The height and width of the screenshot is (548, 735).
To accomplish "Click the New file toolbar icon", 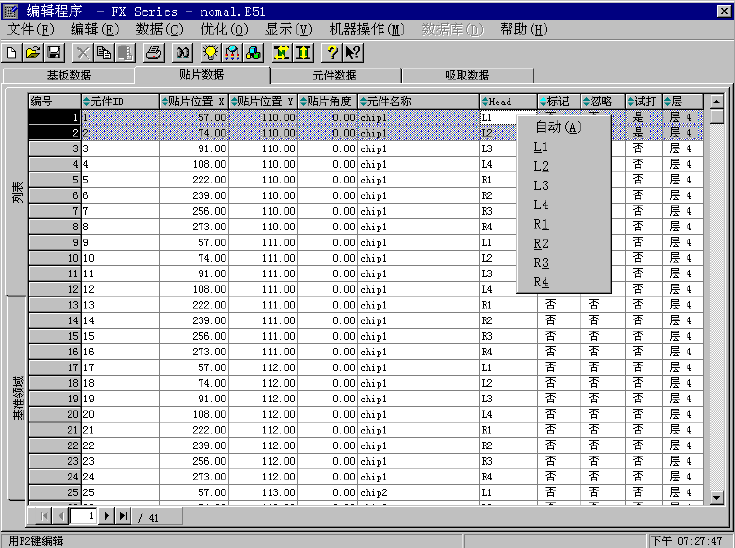I will coord(13,52).
